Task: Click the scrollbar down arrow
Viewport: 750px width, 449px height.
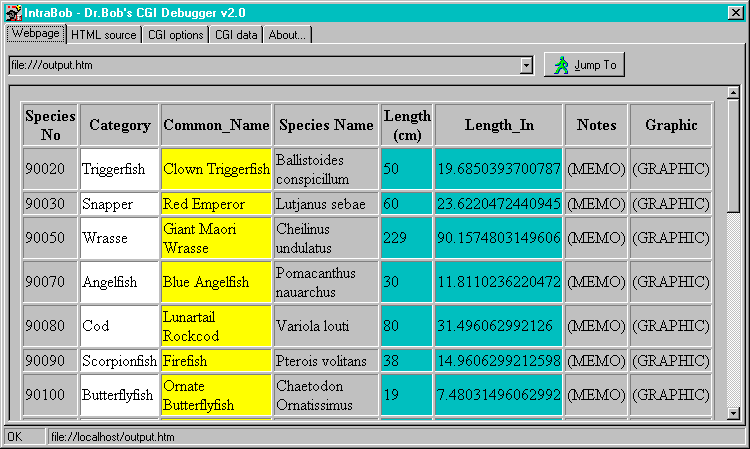Action: [x=733, y=412]
